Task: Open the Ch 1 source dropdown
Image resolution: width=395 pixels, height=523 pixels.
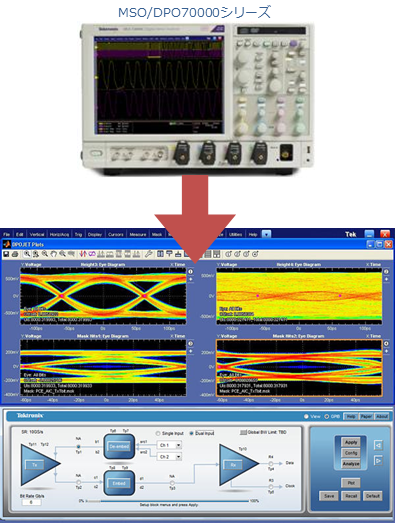Action: coord(169,445)
